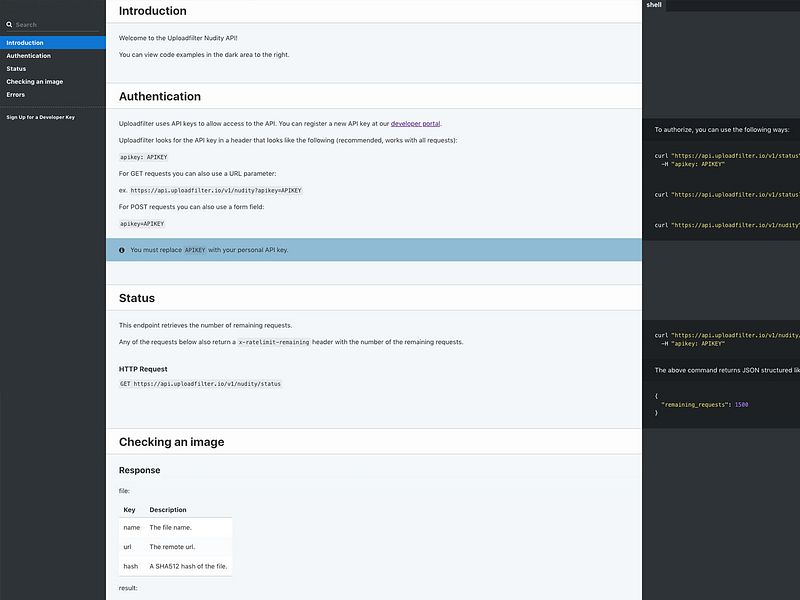The width and height of the screenshot is (800, 600).
Task: Click the curl nudity command under Status
Action: click(x=727, y=339)
